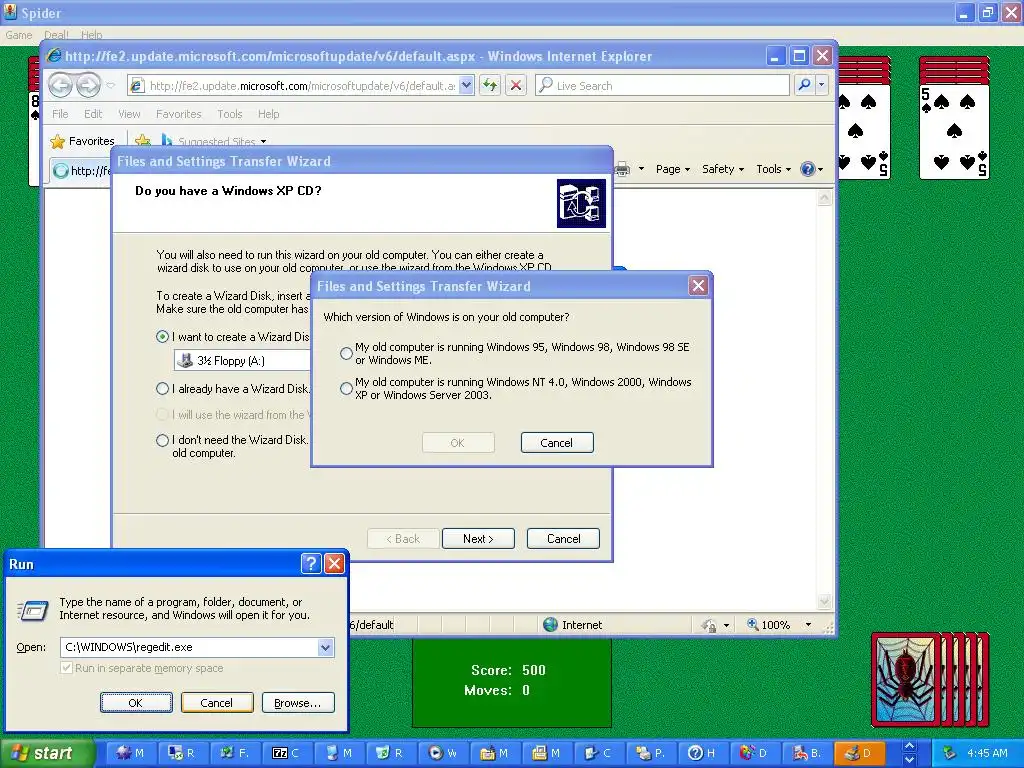Click the Internet zone globe in status bar
This screenshot has height=768, width=1024.
(551, 625)
